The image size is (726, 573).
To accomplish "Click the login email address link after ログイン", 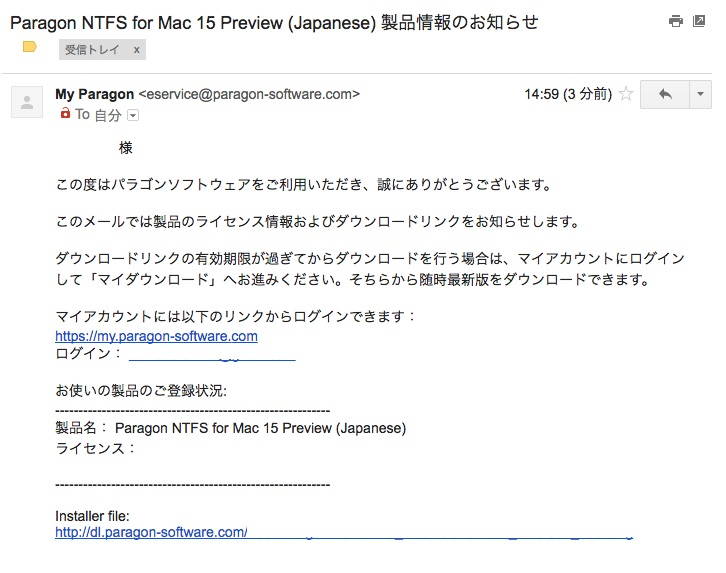I will click(212, 354).
